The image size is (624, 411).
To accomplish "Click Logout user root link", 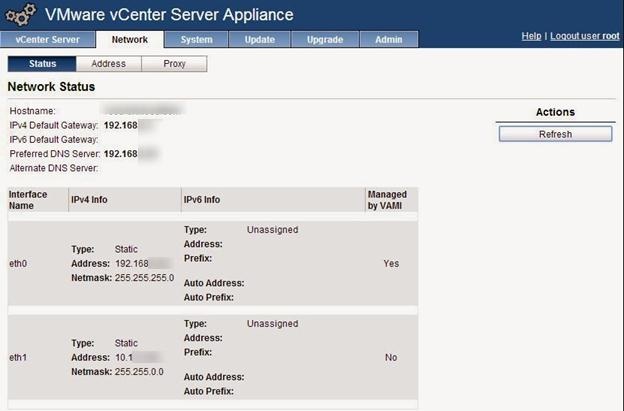I will (585, 36).
